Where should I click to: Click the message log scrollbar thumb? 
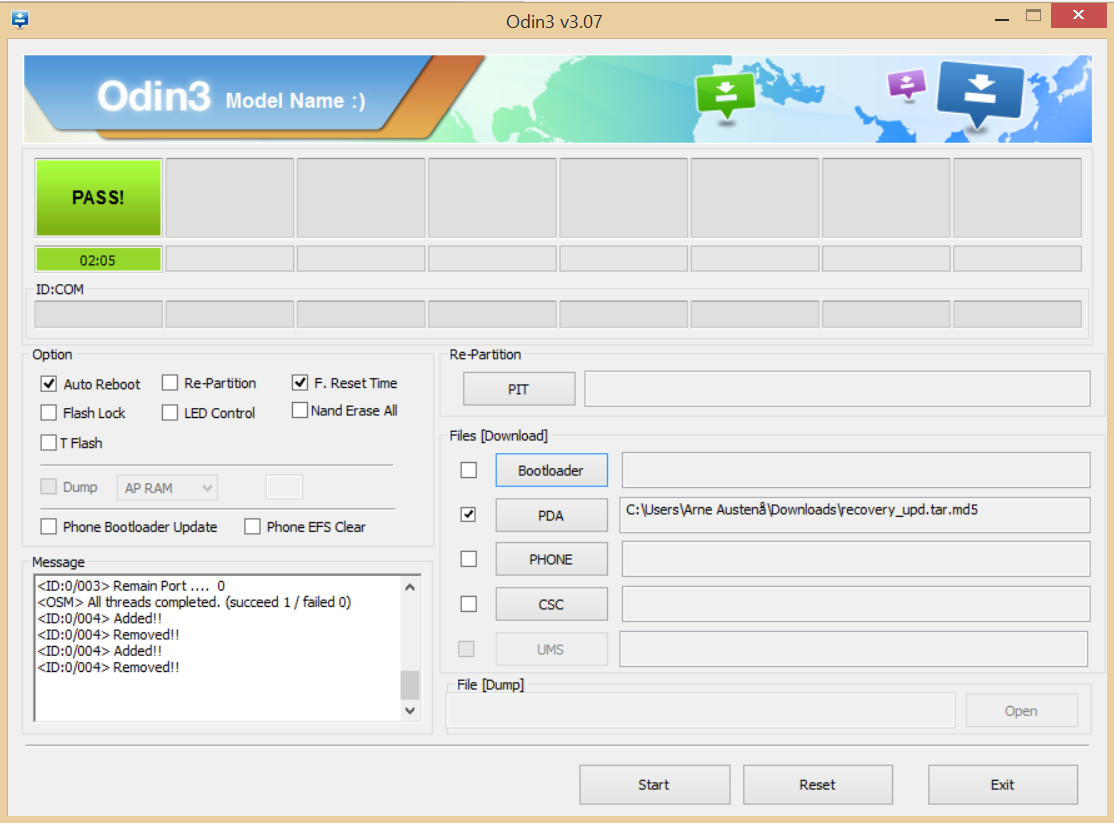point(410,685)
